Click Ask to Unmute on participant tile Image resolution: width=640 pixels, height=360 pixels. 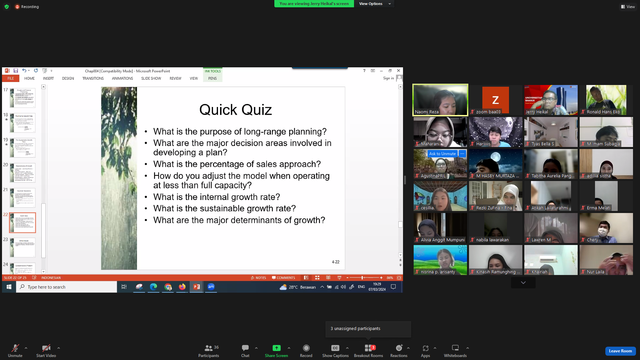(x=442, y=154)
